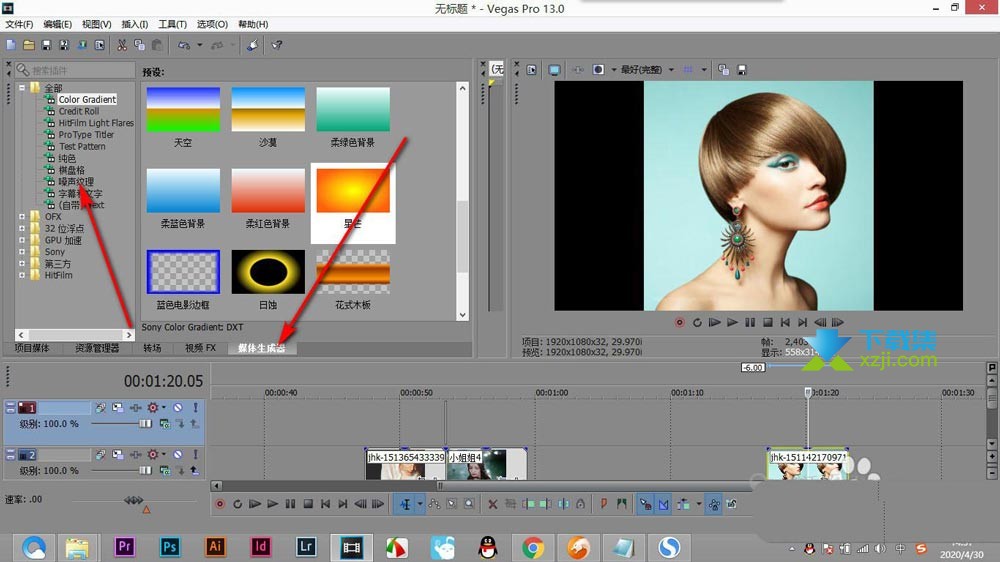The height and width of the screenshot is (562, 1000).
Task: Play from start in preview transport
Action: (x=715, y=323)
